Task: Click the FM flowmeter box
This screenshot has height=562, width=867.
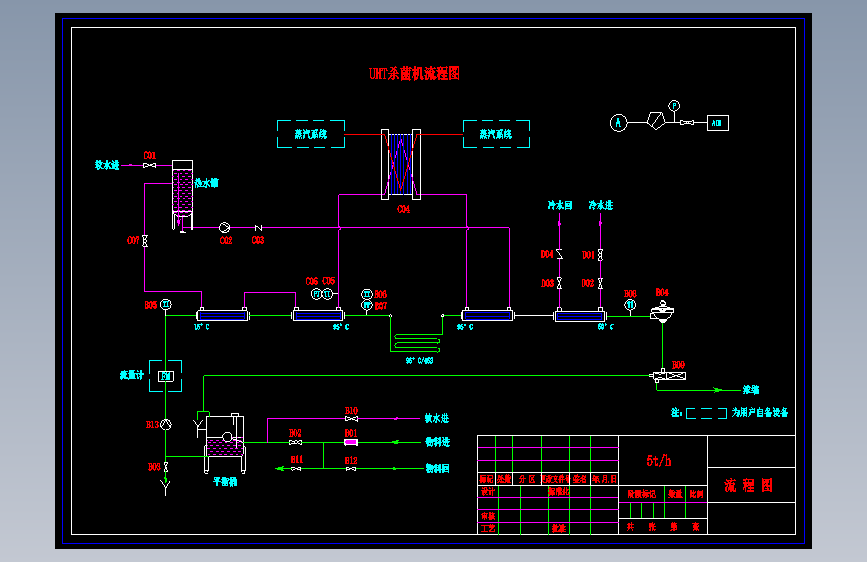Action: pyautogui.click(x=166, y=376)
